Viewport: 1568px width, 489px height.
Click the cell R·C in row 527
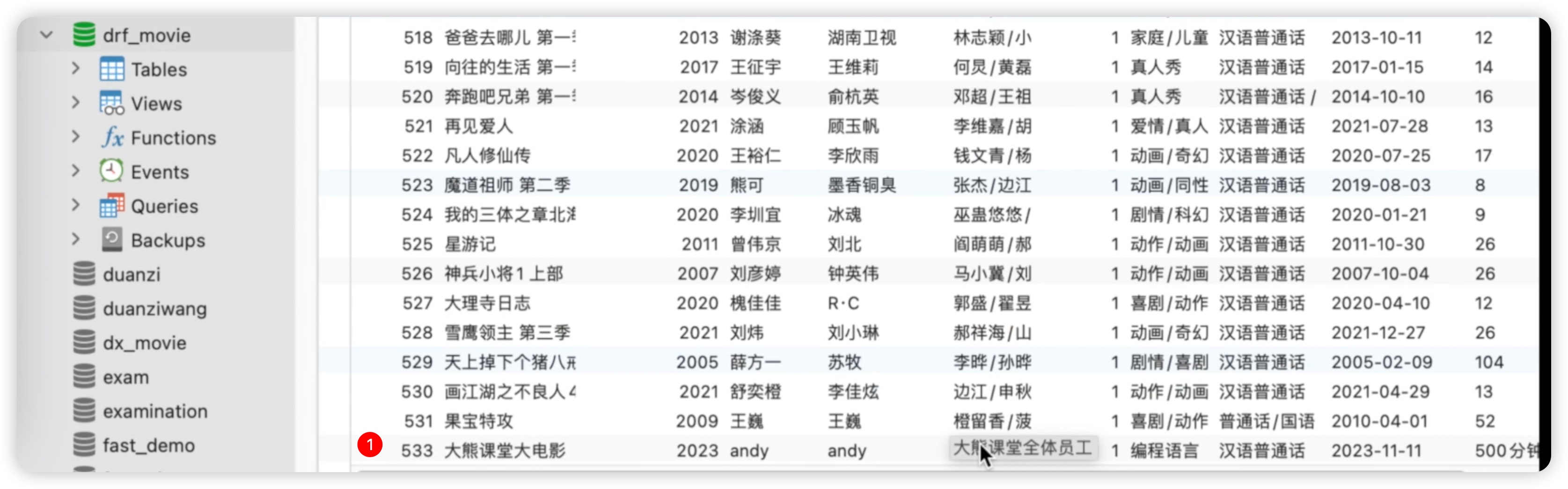pyautogui.click(x=843, y=303)
